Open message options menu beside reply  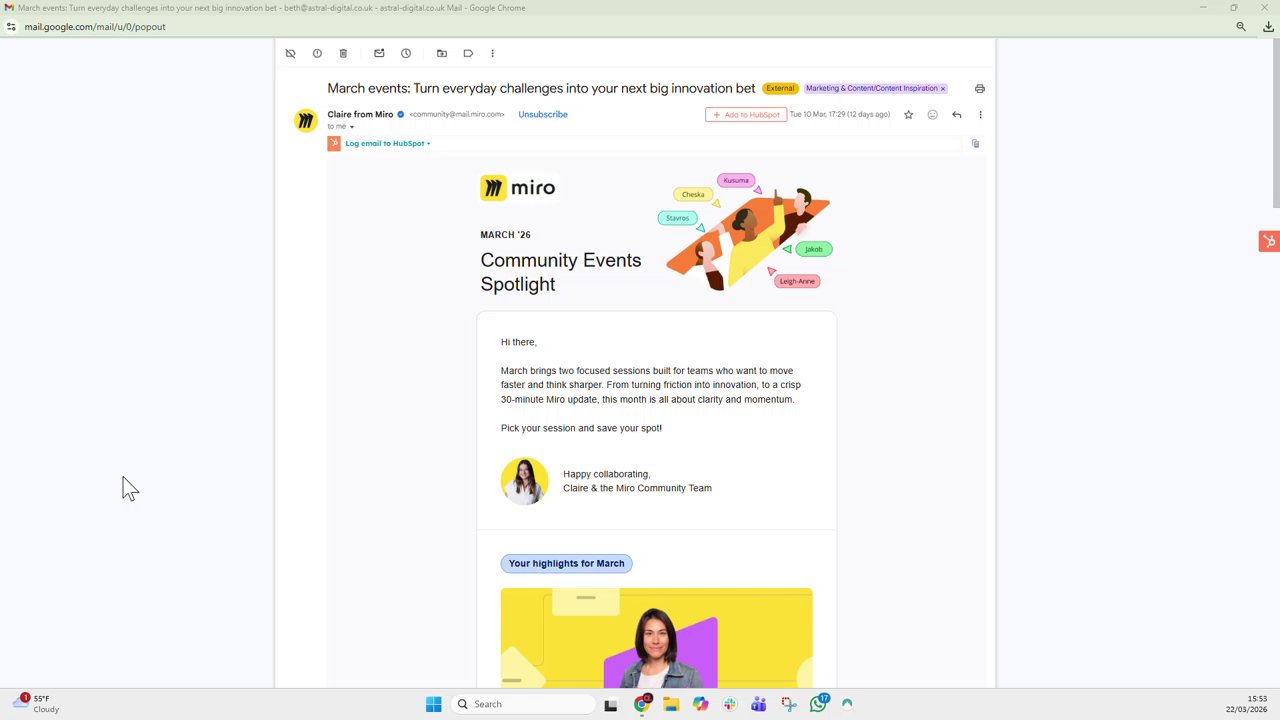point(980,115)
